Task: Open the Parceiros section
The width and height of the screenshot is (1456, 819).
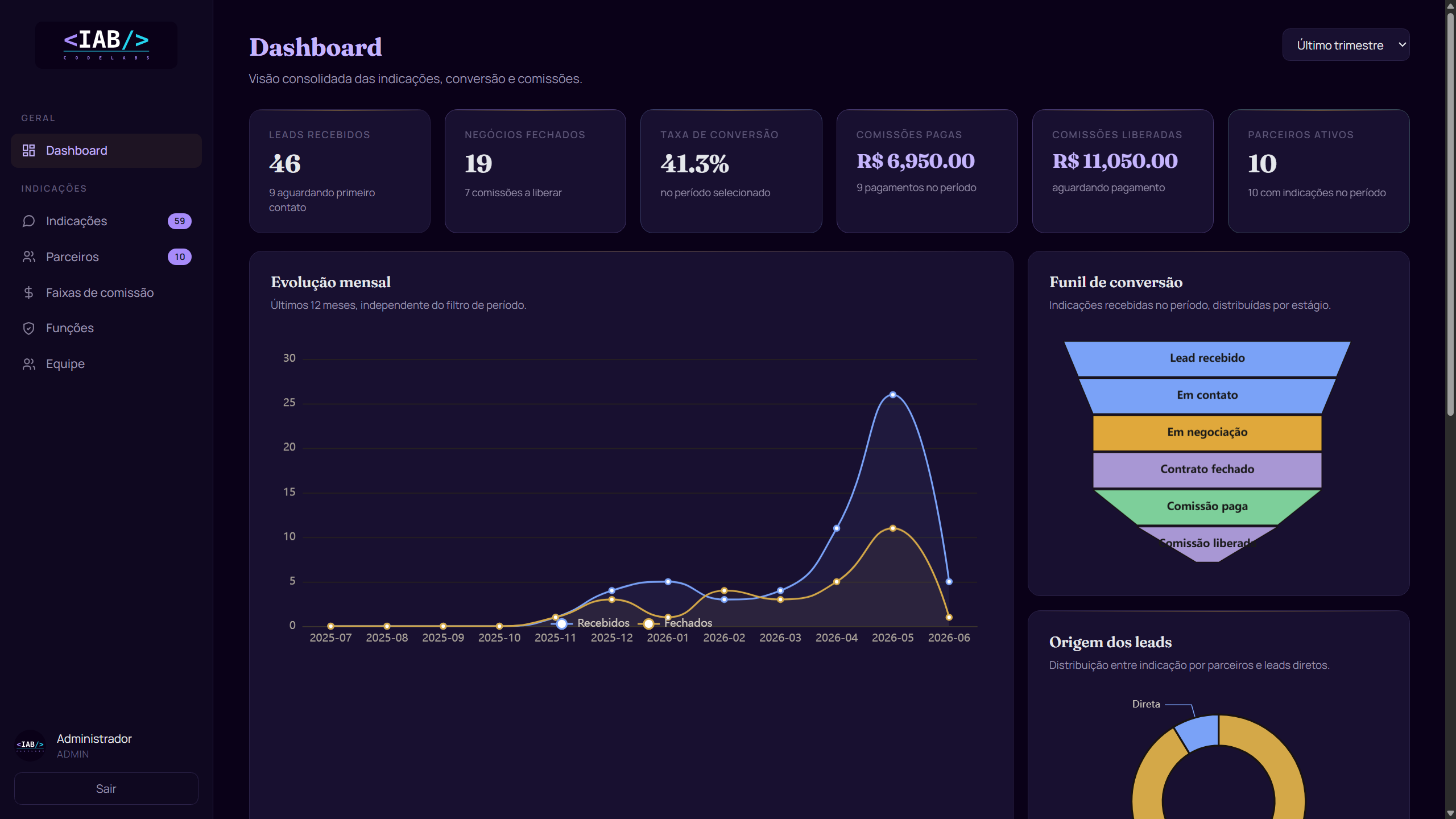Action: [106, 257]
